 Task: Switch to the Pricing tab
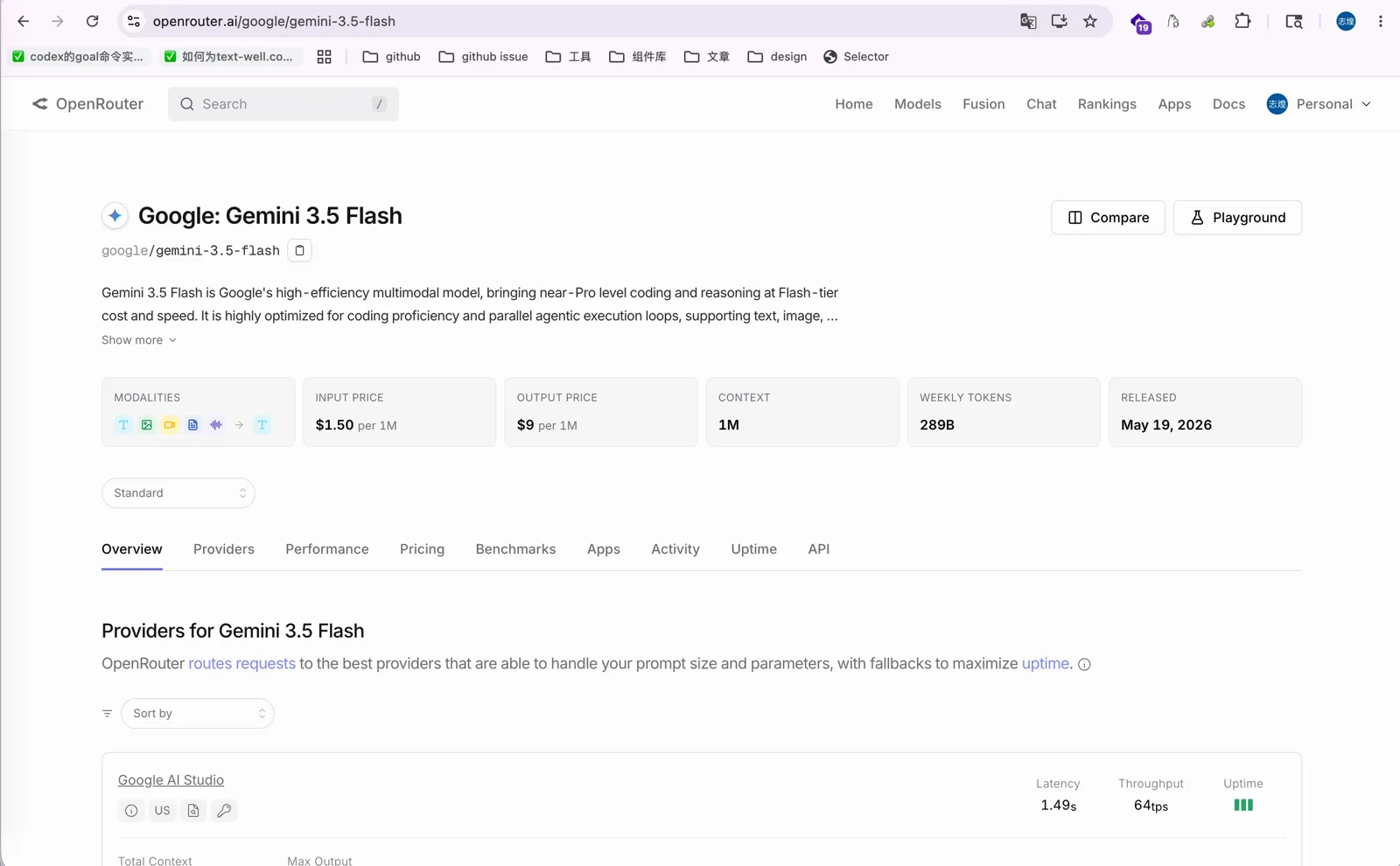tap(422, 549)
